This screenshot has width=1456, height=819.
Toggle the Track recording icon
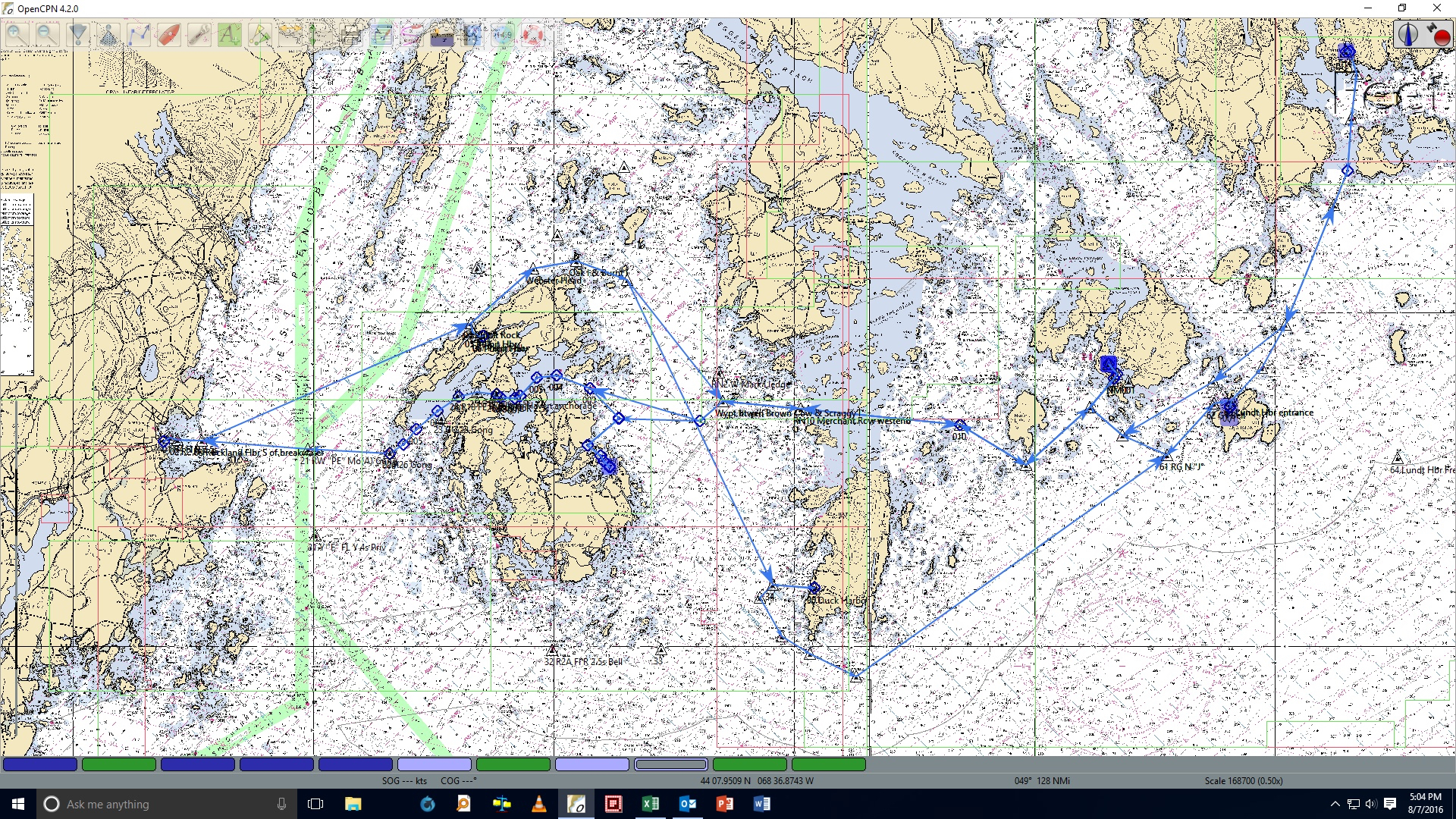(411, 35)
